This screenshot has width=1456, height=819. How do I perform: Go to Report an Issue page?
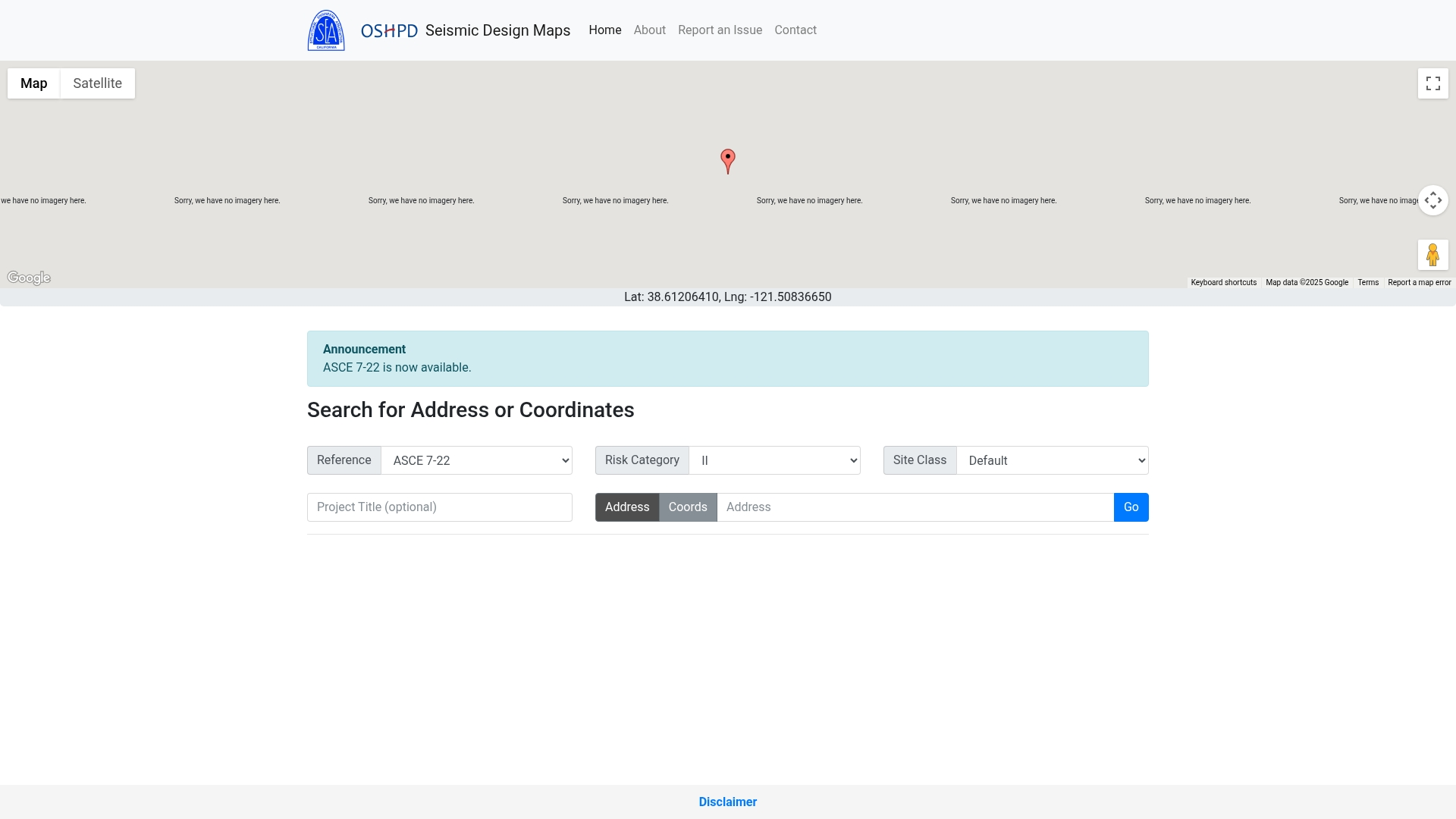(x=720, y=30)
